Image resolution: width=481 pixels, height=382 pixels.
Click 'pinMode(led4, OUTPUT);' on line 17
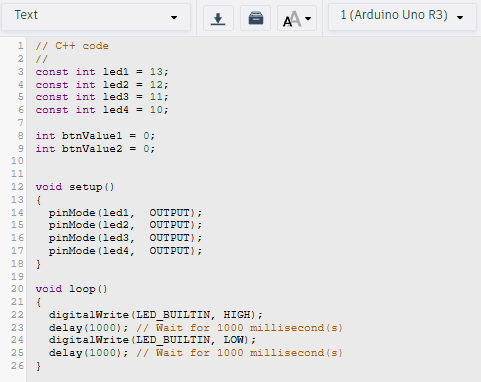[x=125, y=251]
